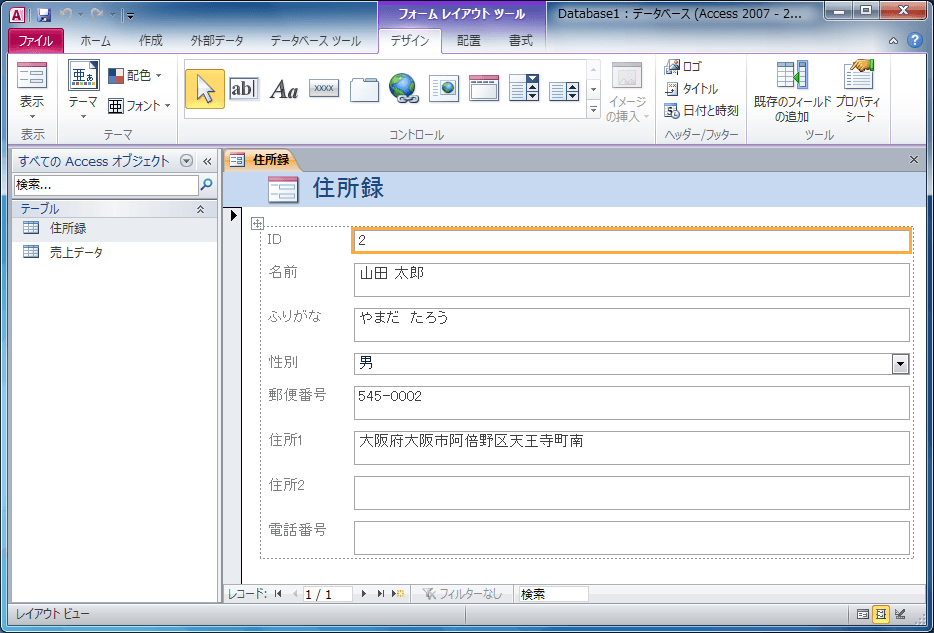Click the 住所1 address field

631,448
